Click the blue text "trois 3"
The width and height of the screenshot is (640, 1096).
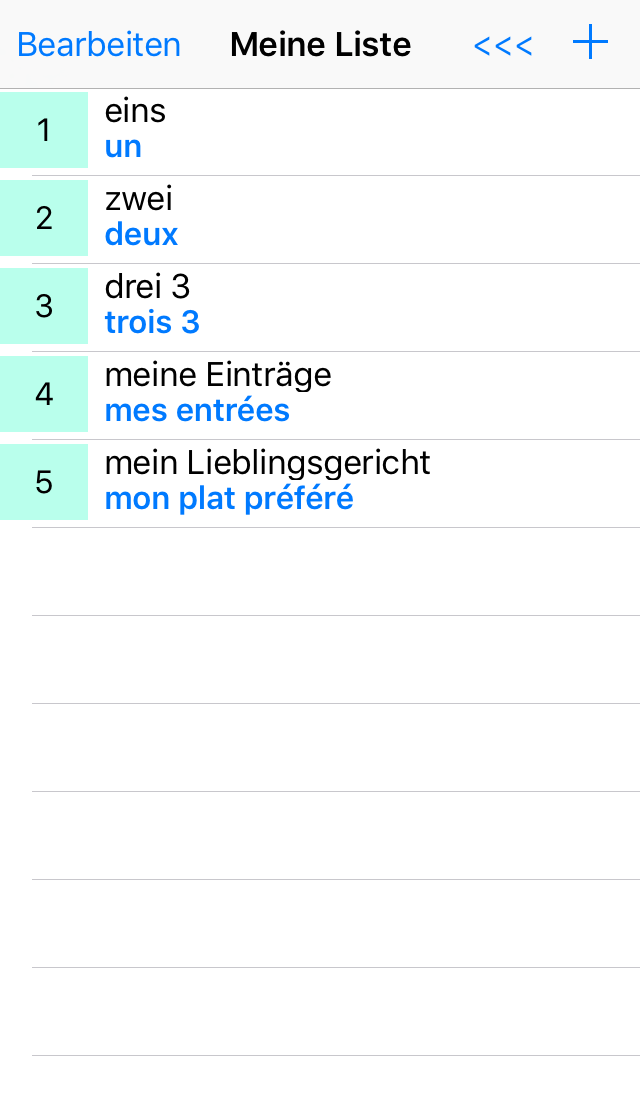click(152, 323)
